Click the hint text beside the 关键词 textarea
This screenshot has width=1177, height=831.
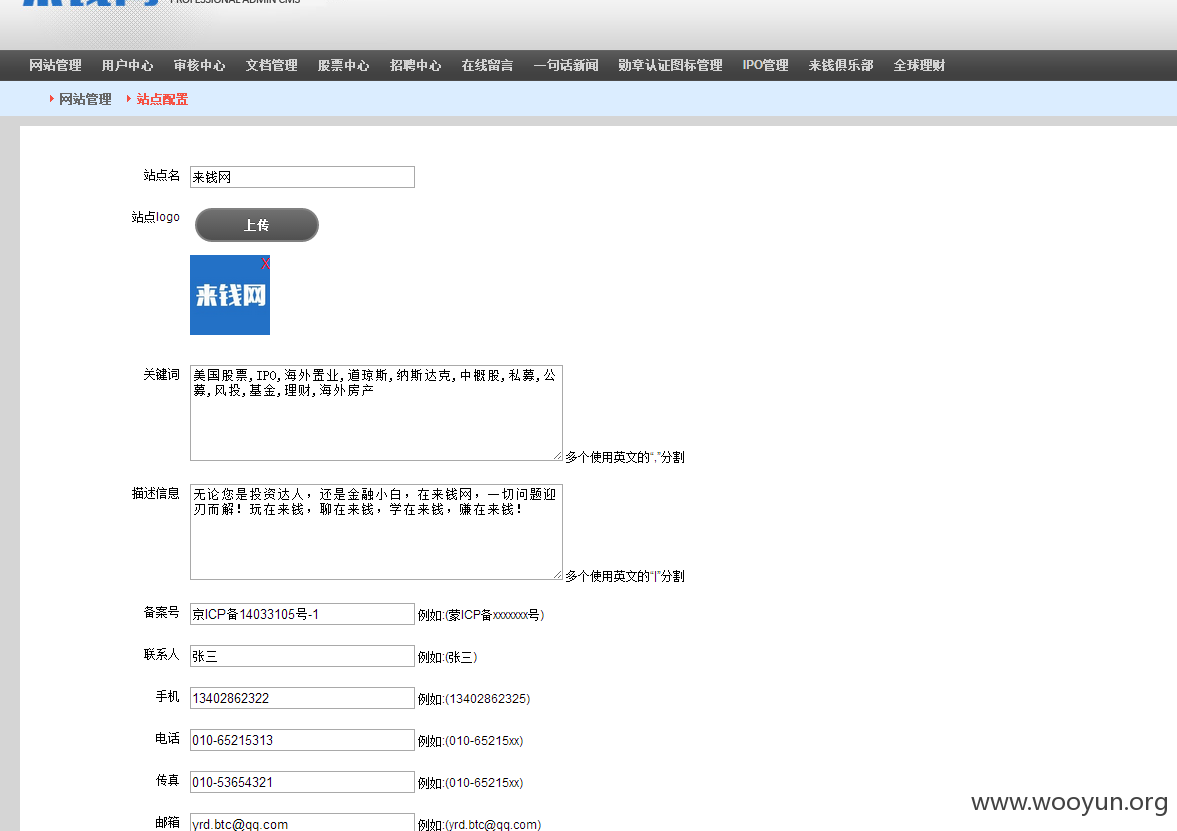tap(625, 457)
